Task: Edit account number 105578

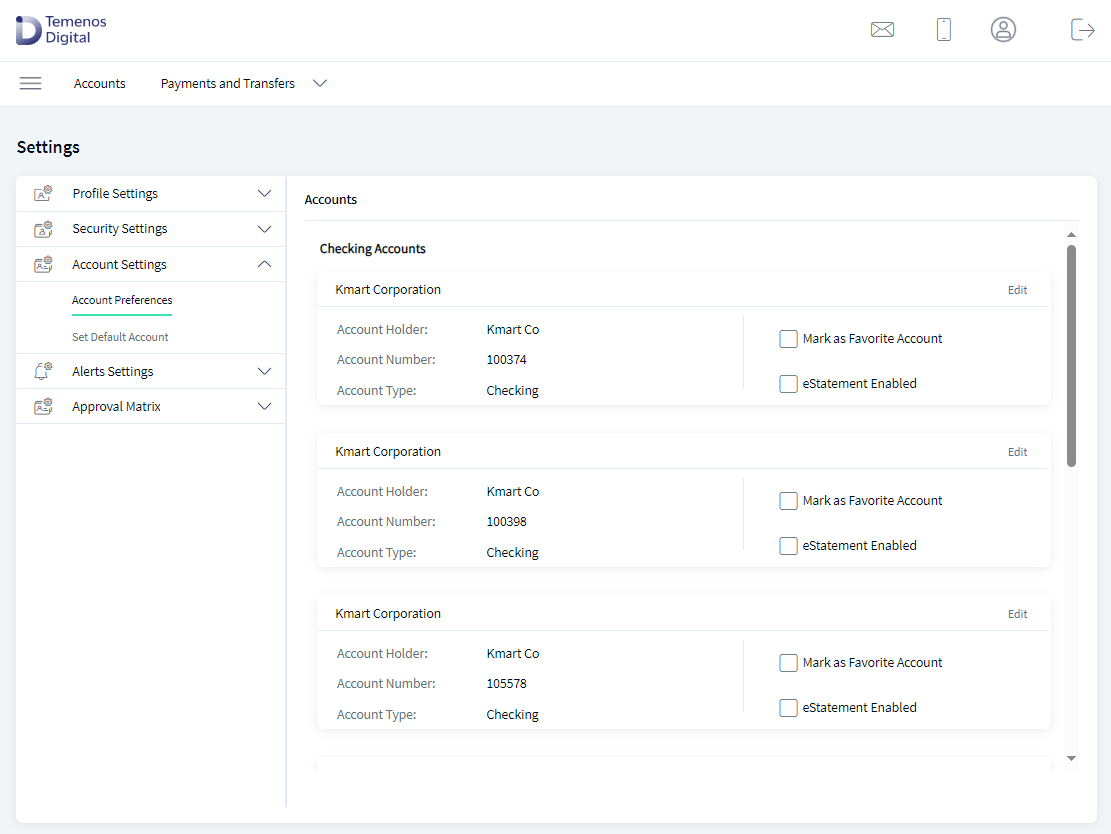Action: point(1017,614)
